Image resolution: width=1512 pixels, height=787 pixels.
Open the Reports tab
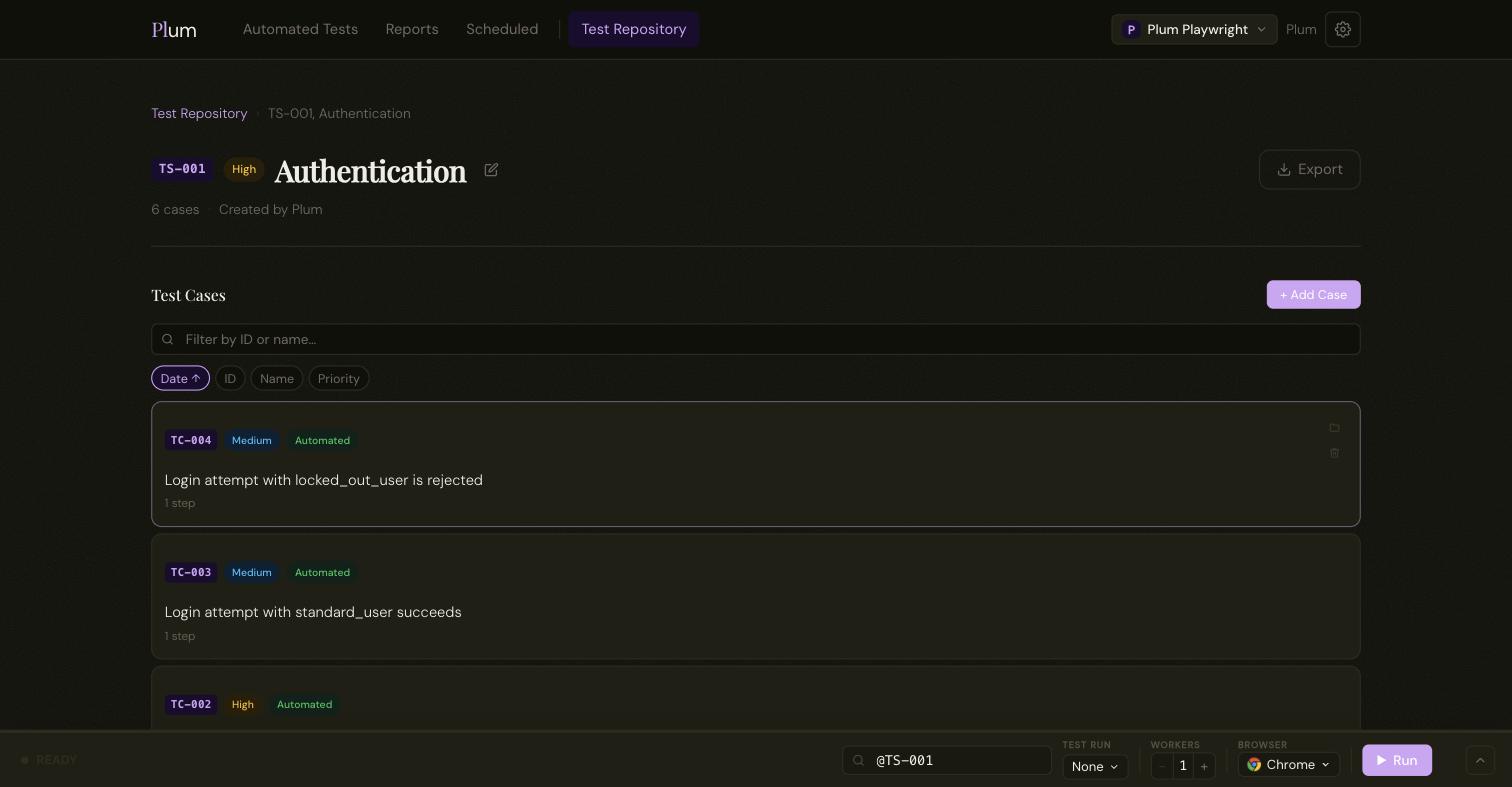click(x=412, y=29)
